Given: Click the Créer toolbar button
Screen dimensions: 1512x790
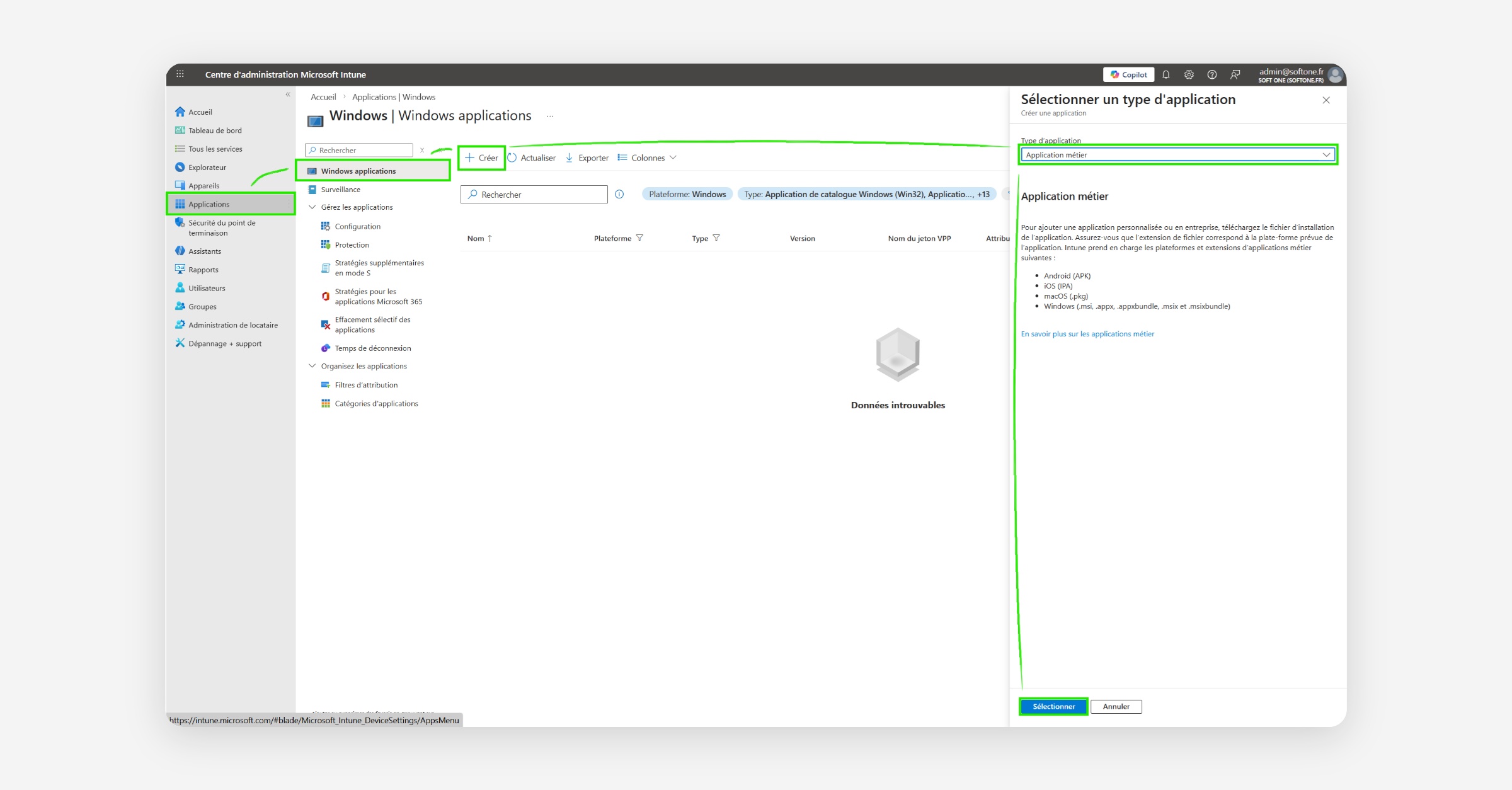Looking at the screenshot, I should 482,157.
